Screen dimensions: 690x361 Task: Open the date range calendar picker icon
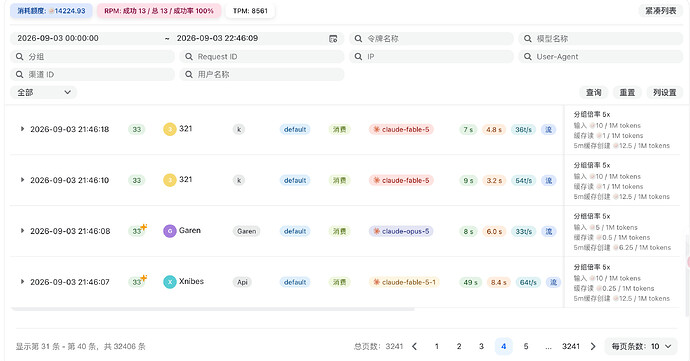[x=333, y=39]
